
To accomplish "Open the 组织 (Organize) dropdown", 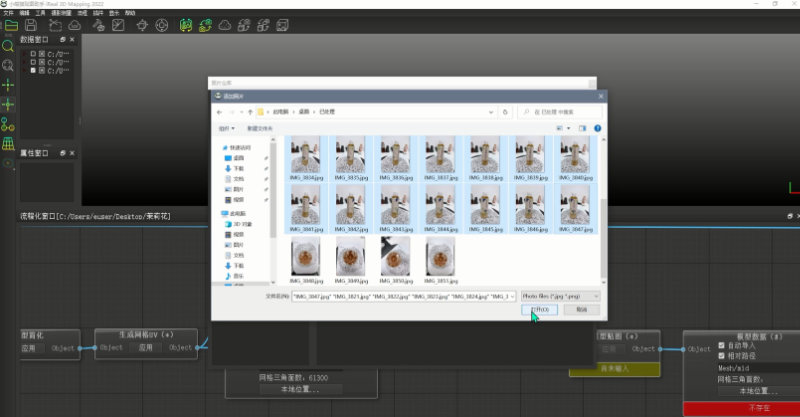I will pyautogui.click(x=227, y=128).
